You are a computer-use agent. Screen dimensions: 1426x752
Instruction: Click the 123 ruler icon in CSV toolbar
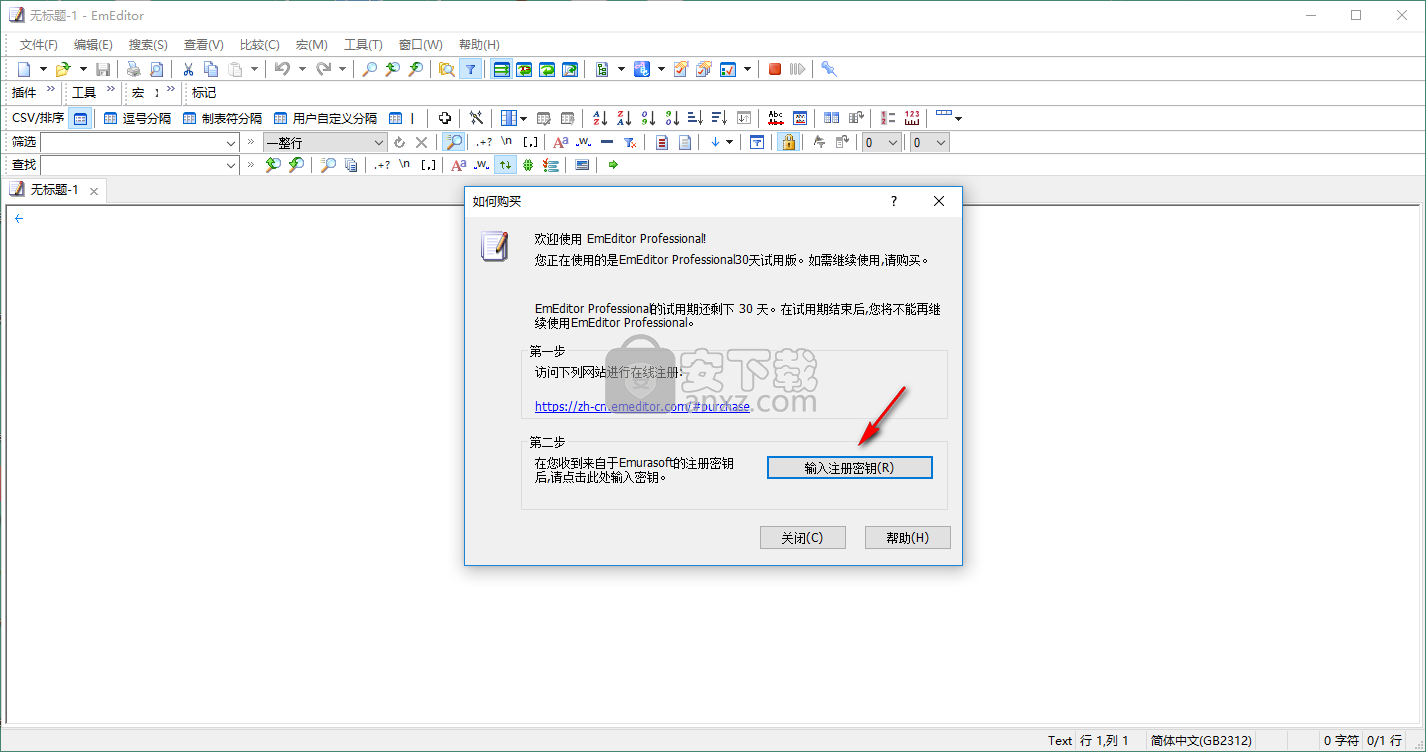[911, 117]
